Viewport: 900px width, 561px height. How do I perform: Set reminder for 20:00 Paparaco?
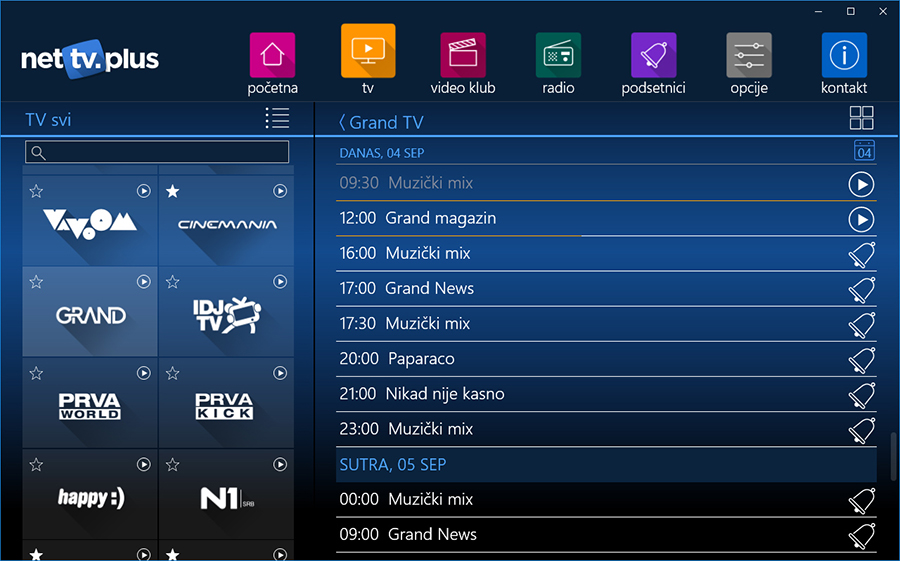click(x=862, y=360)
